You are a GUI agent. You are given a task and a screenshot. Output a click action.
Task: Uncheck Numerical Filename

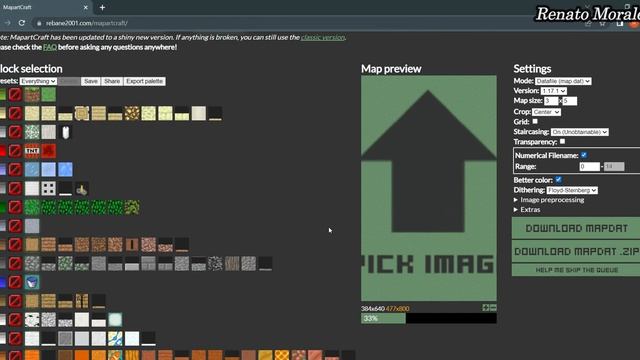pos(584,155)
